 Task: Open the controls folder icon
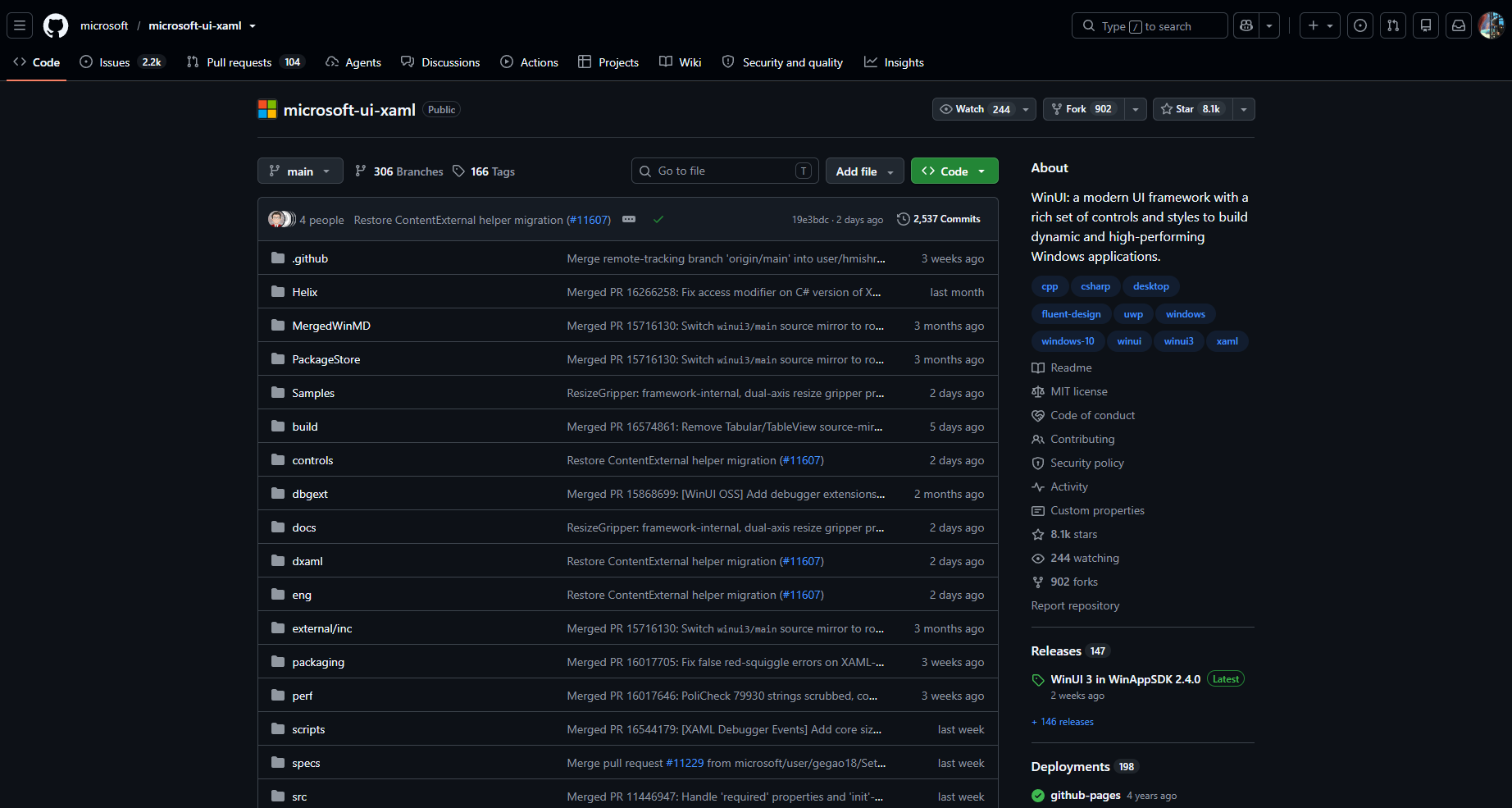pyautogui.click(x=278, y=459)
